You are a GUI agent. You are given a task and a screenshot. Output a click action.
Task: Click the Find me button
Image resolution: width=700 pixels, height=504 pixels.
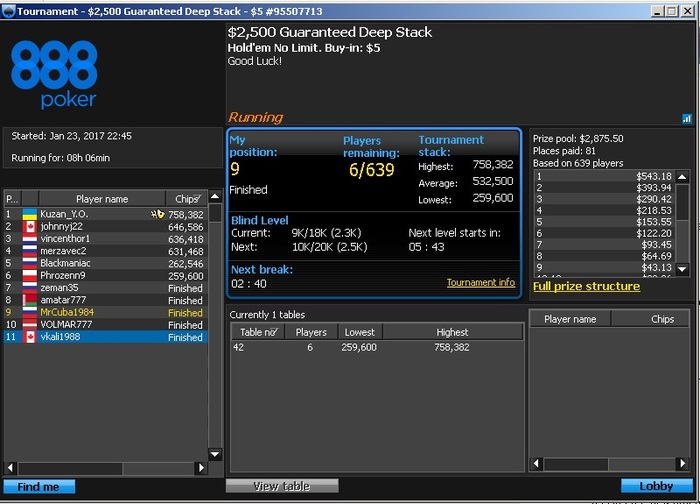click(x=39, y=487)
